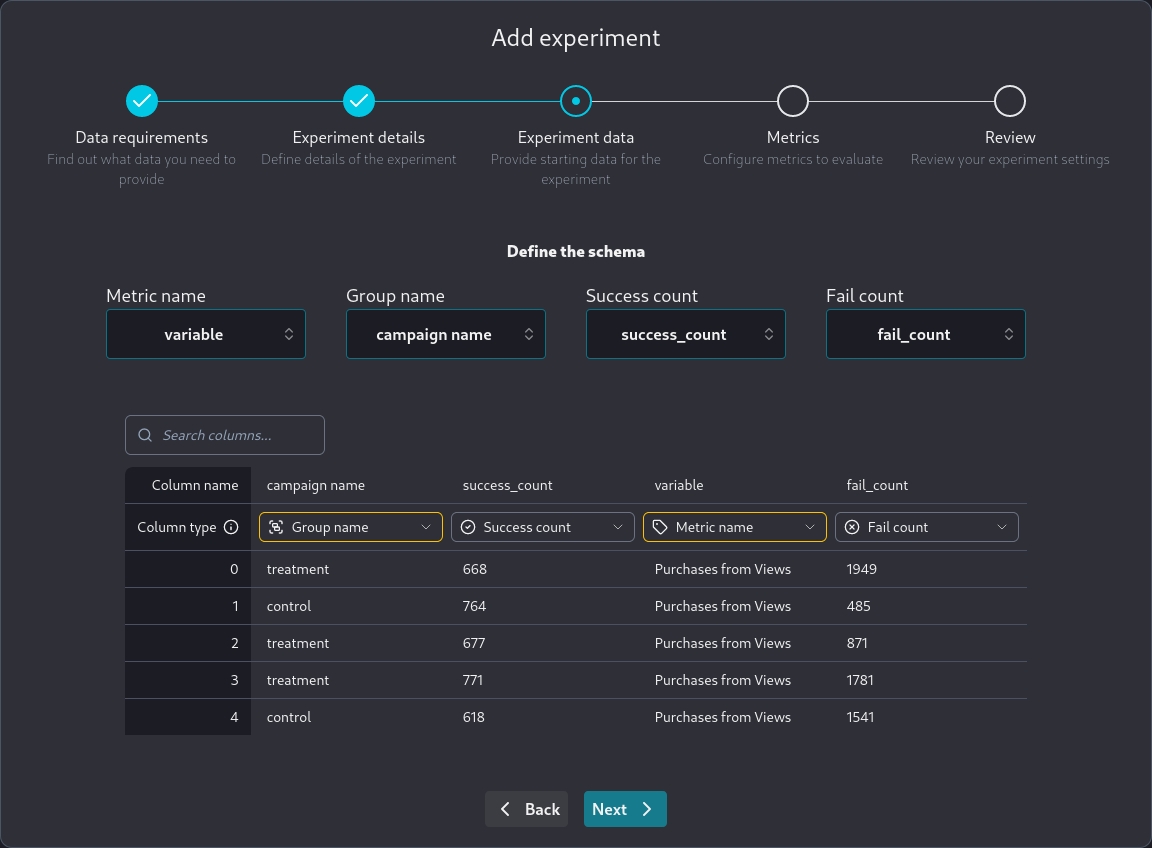Screen dimensions: 1152x848
Task: Click the Group name scan icon
Action: coord(276,527)
